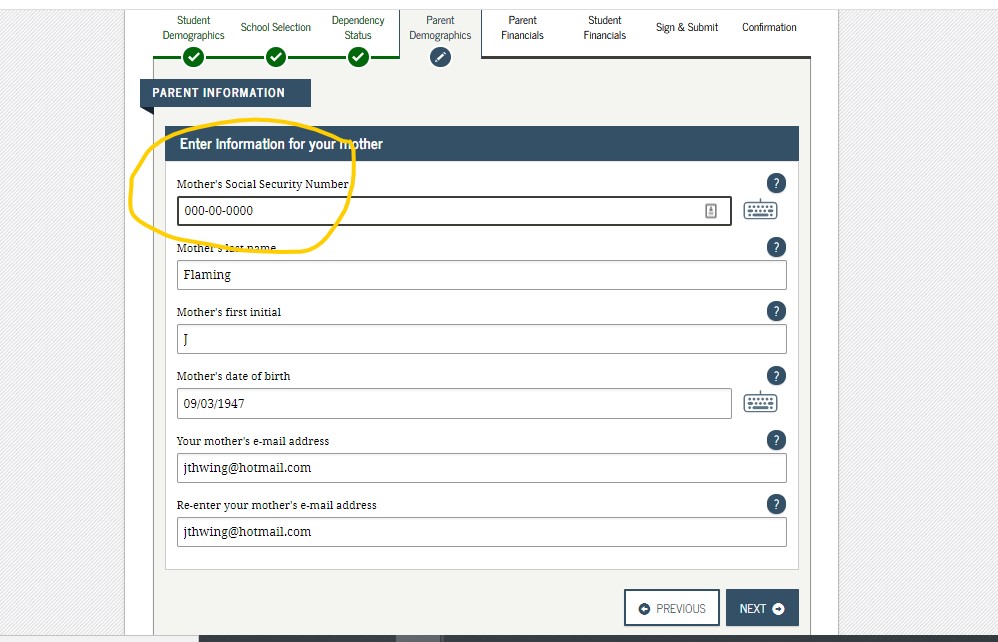Click help icon for Mother's Social Security Number

776,183
